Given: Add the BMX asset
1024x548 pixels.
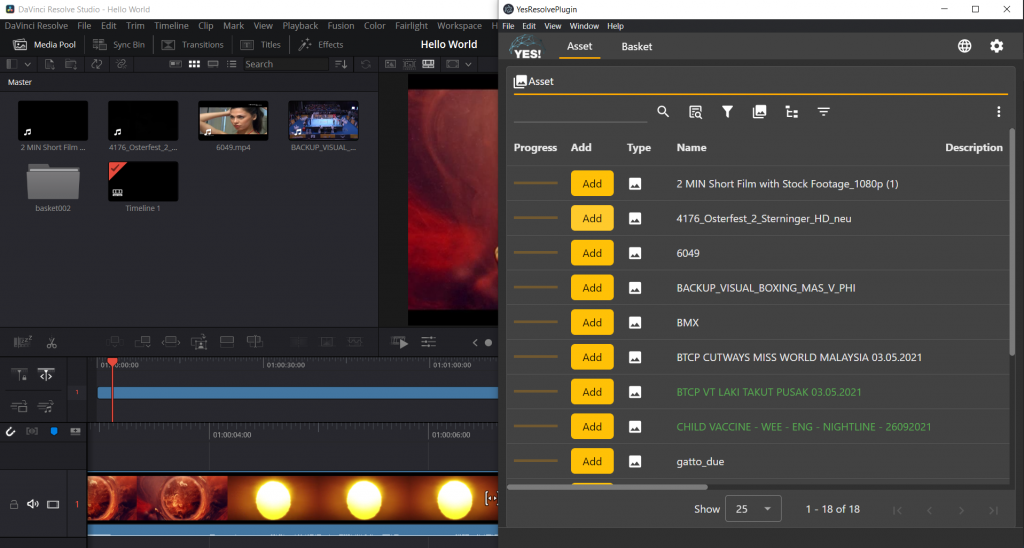Looking at the screenshot, I should (x=592, y=323).
